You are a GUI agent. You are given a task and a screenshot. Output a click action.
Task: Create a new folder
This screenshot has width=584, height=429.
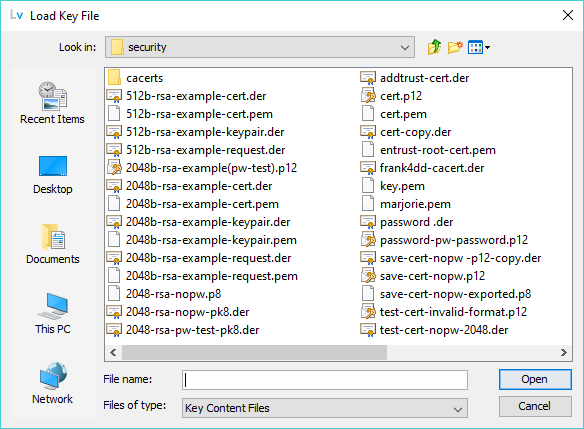[455, 47]
